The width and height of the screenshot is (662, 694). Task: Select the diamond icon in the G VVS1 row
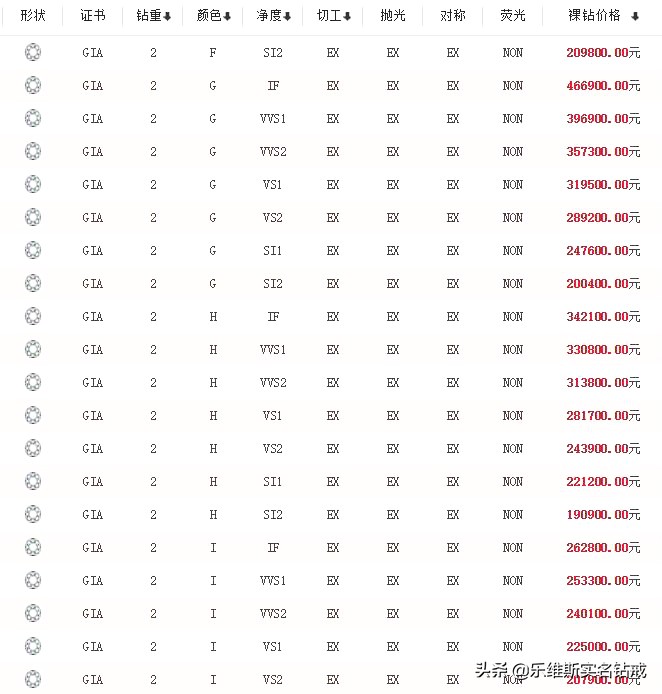pyautogui.click(x=33, y=119)
